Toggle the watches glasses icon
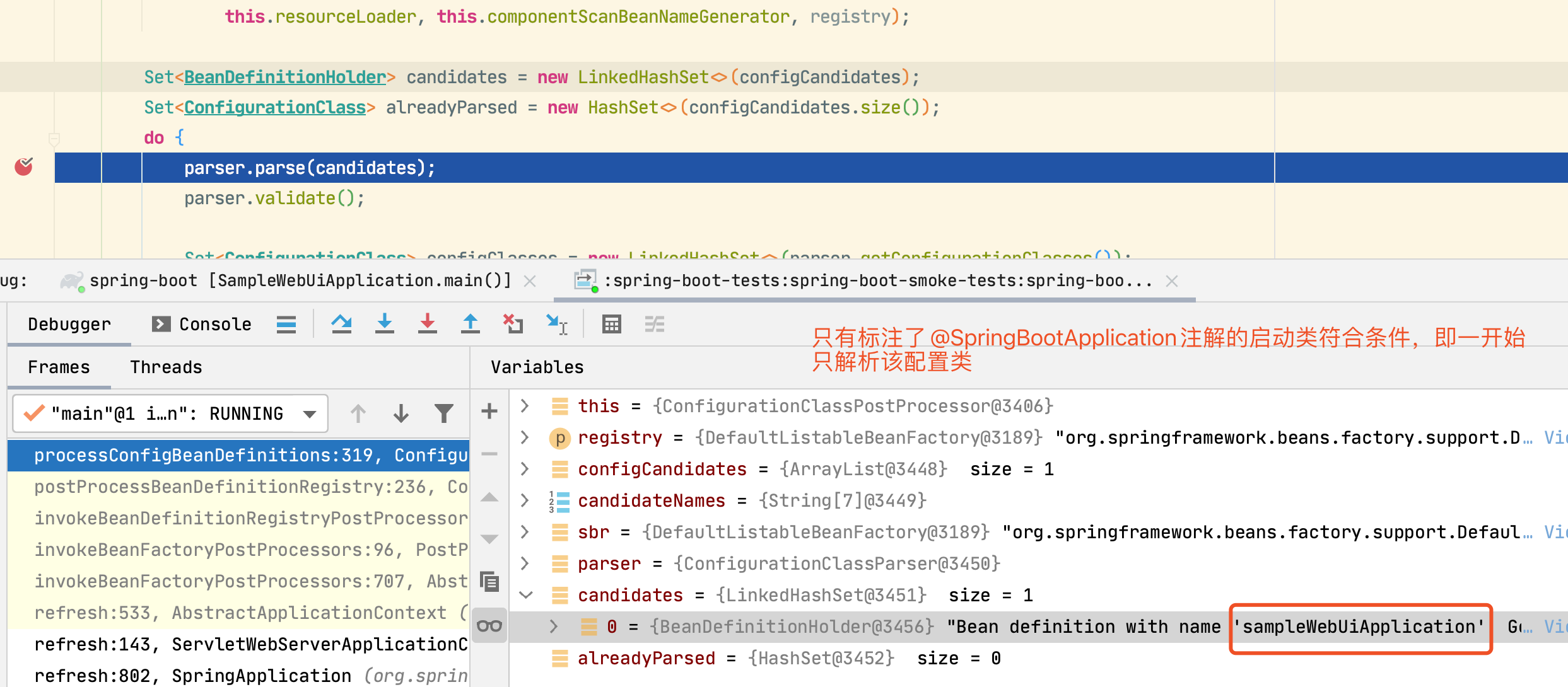This screenshot has width=1568, height=687. [489, 626]
